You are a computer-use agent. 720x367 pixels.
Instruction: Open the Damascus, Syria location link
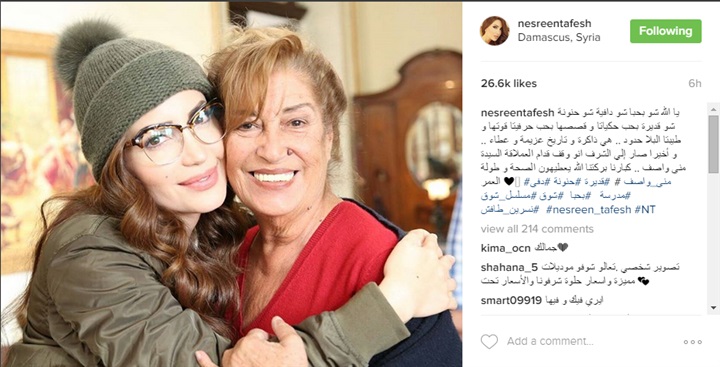click(x=559, y=38)
